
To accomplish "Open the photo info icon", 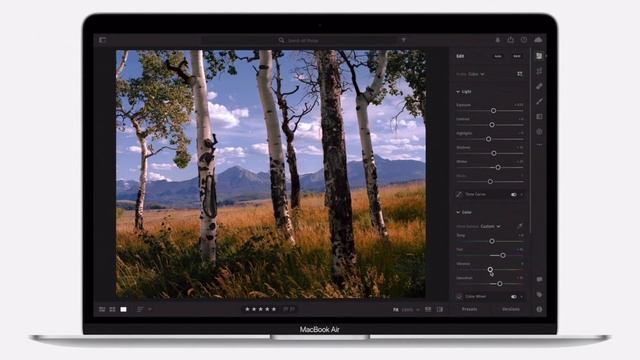I will coord(540,309).
